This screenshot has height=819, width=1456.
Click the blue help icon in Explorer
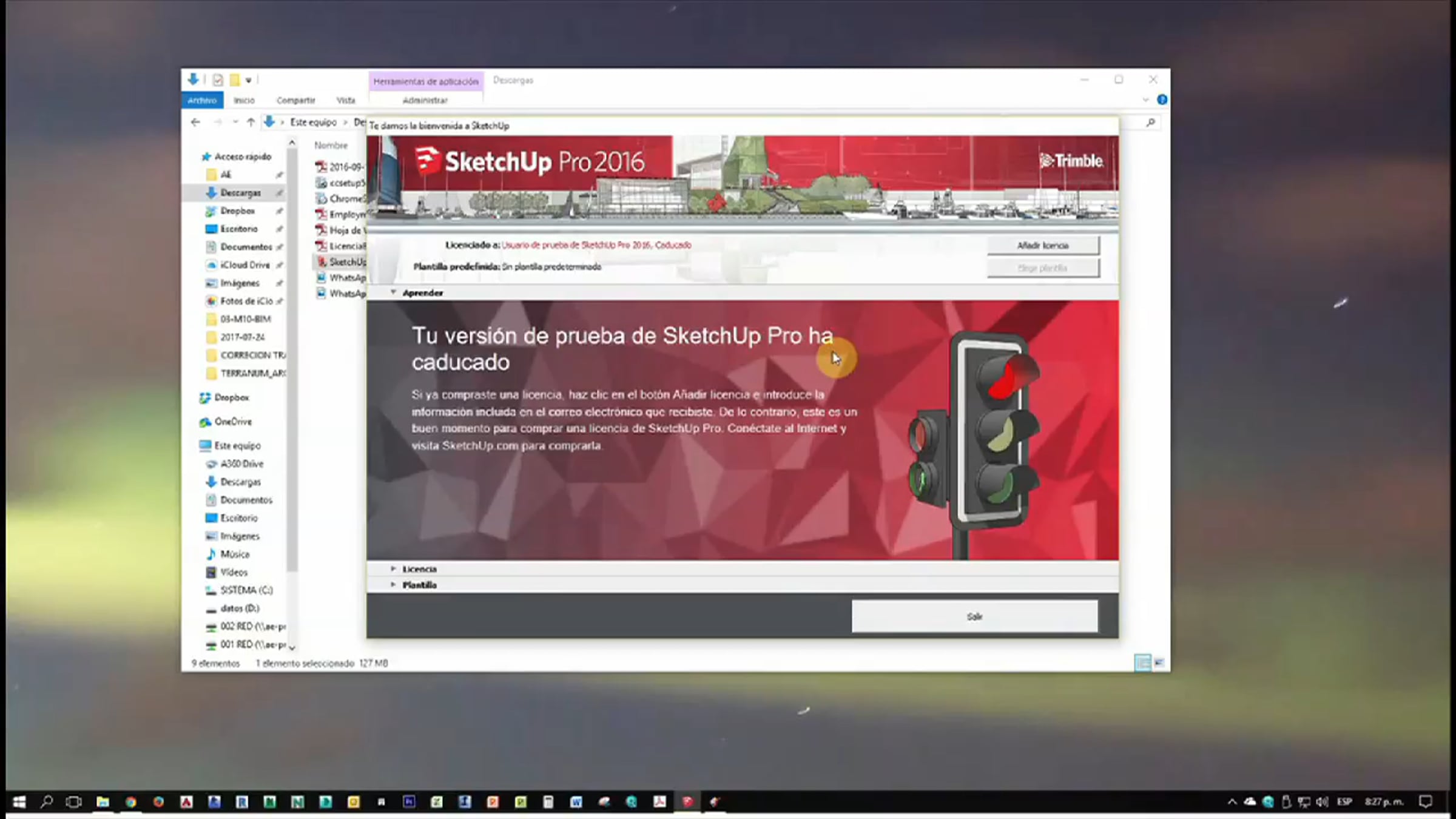pyautogui.click(x=1162, y=99)
